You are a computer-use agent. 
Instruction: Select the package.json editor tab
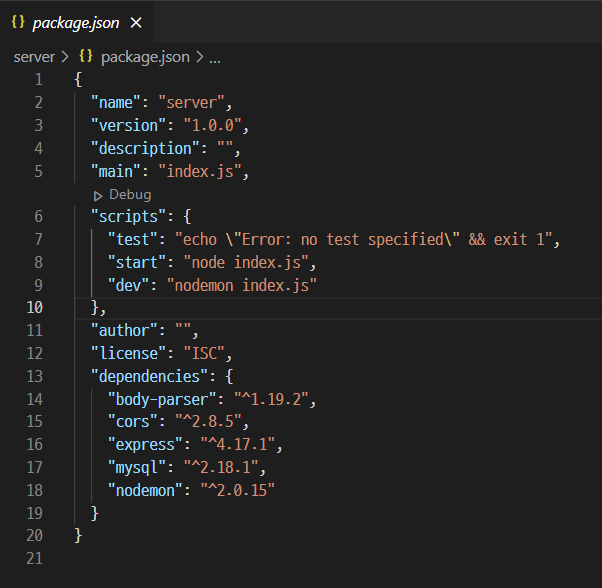76,22
